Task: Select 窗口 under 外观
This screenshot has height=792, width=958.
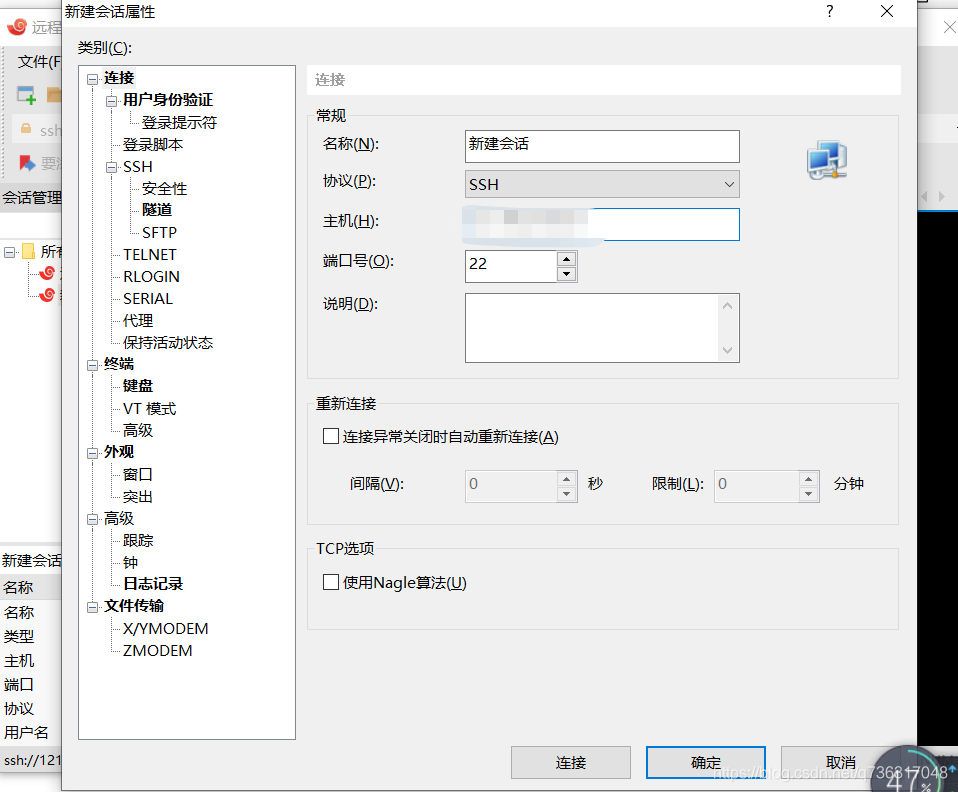Action: click(x=137, y=474)
